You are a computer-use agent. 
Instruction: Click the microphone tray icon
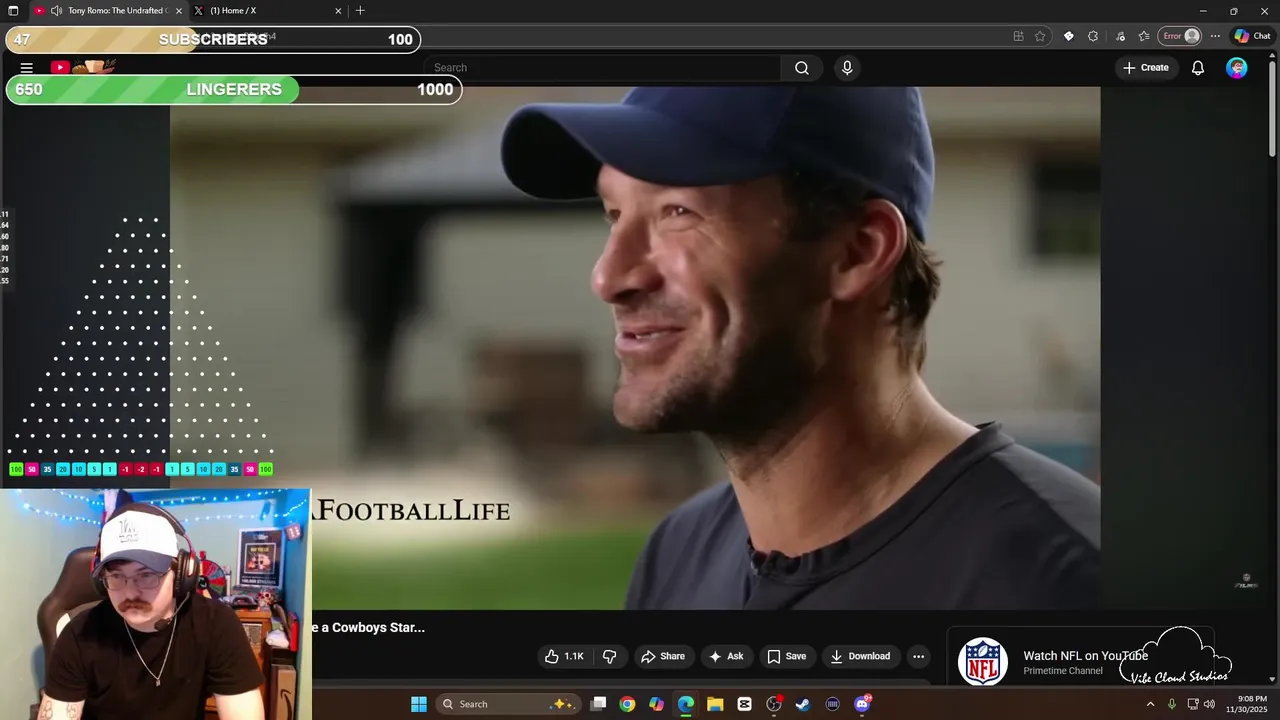[1172, 704]
